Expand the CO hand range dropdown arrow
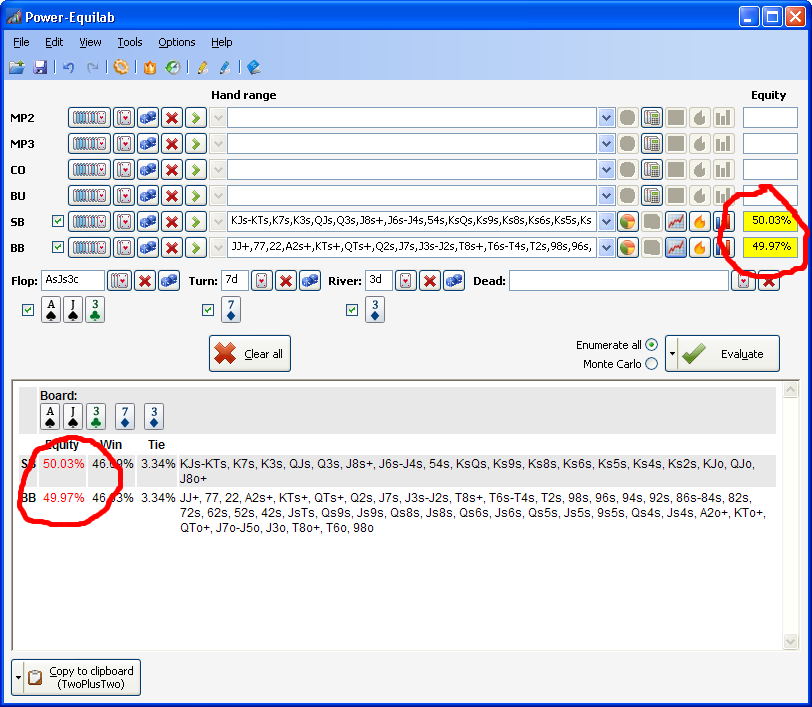The width and height of the screenshot is (812, 707). 606,170
